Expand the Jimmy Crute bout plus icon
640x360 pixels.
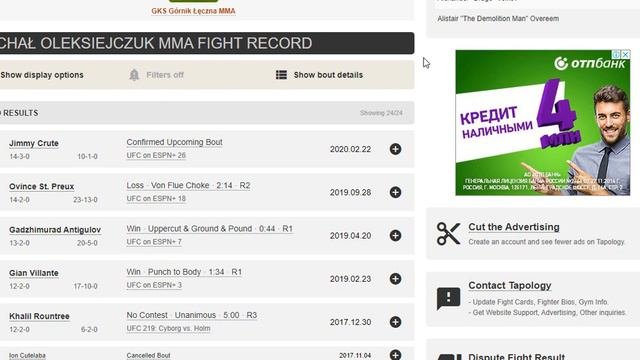coord(395,149)
